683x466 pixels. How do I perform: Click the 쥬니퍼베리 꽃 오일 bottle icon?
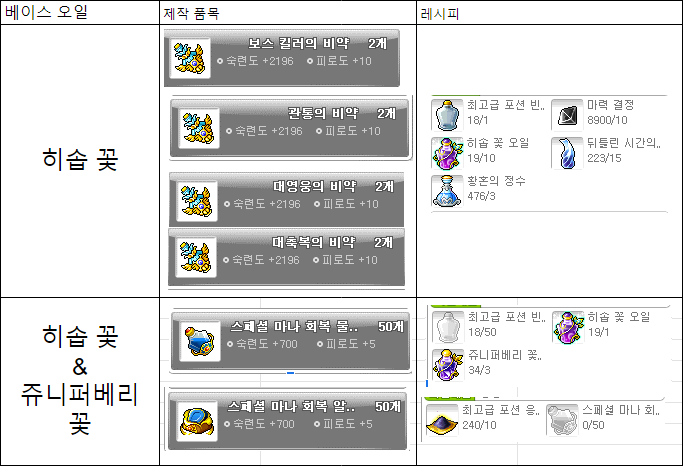pos(448,365)
